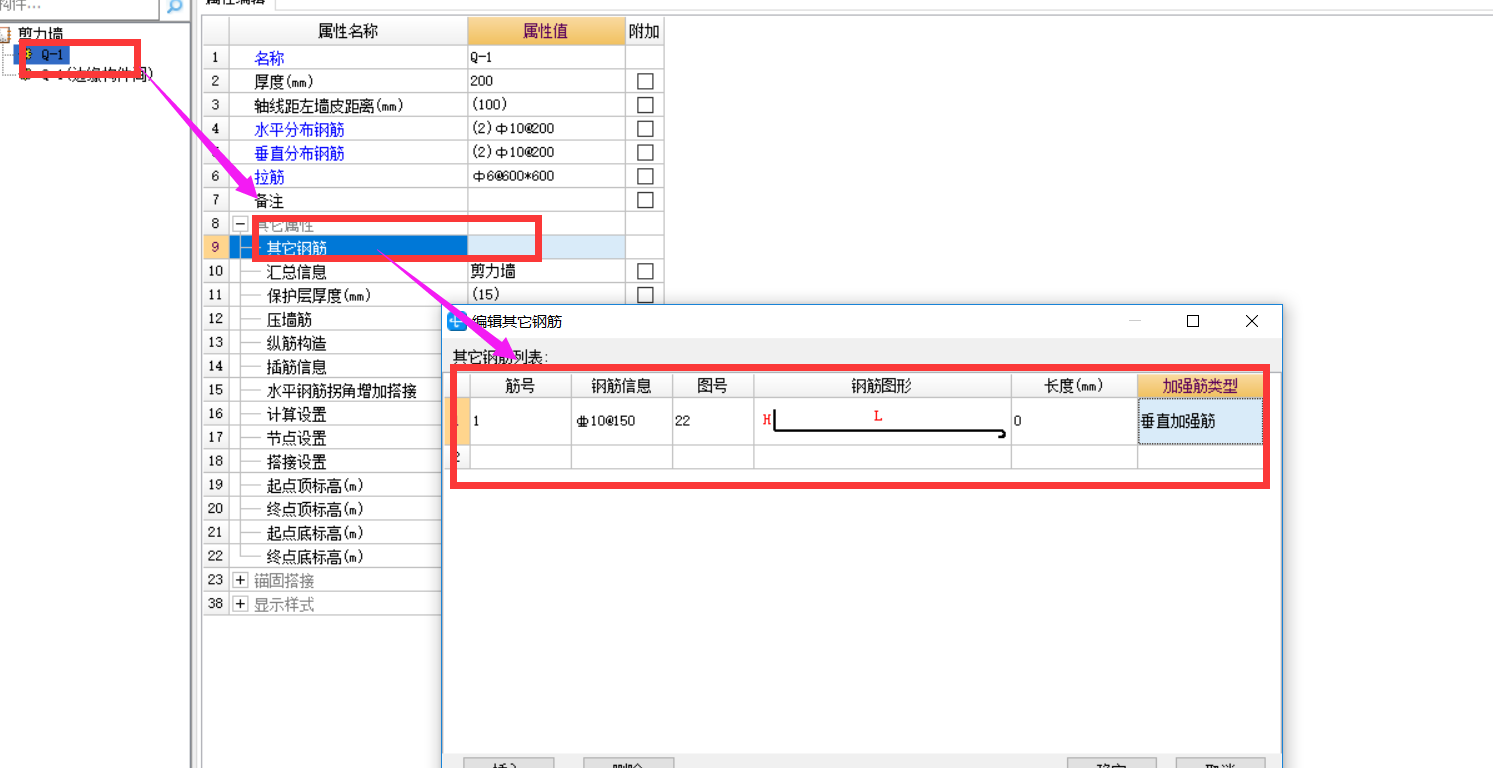1493x768 pixels.
Task: Click the 附加 column header
Action: (644, 32)
